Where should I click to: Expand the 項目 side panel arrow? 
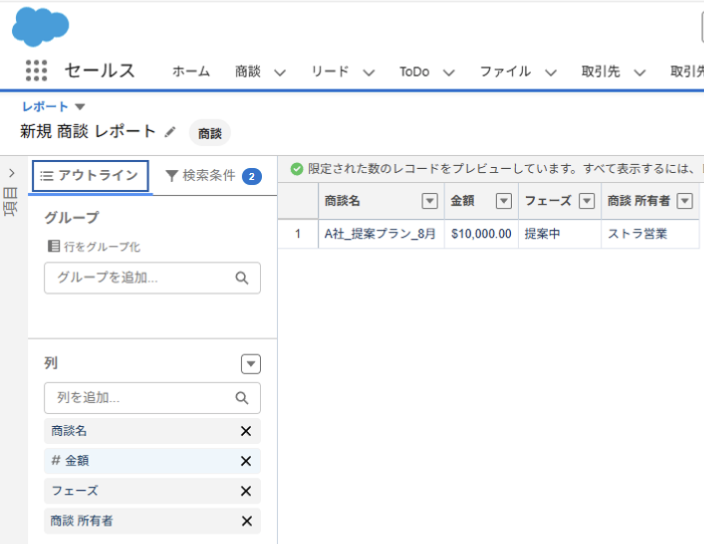pyautogui.click(x=12, y=173)
